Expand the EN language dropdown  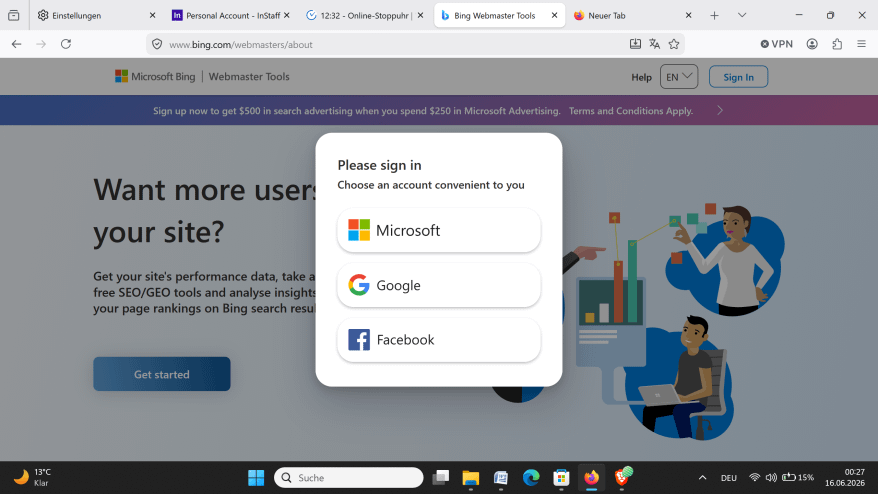tap(679, 77)
